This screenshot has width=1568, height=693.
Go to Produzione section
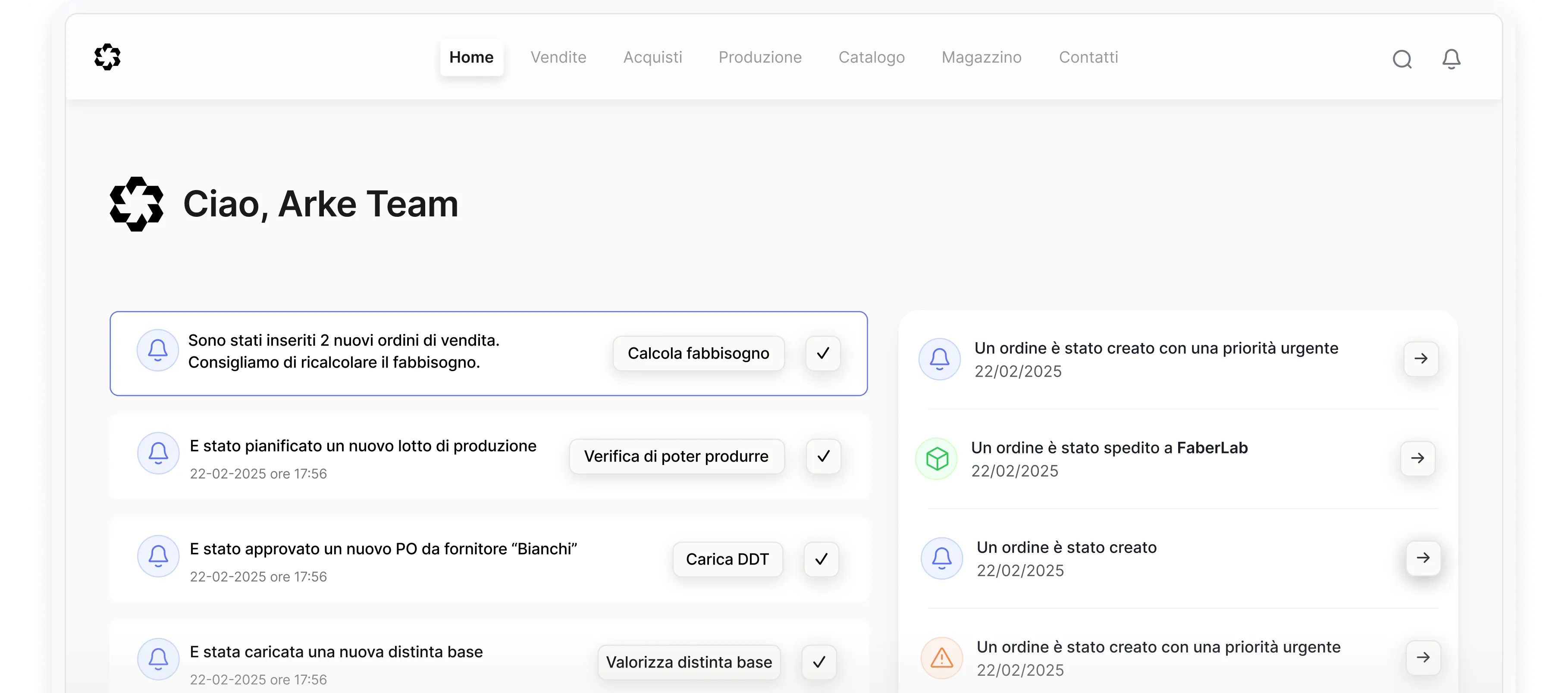[x=760, y=57]
